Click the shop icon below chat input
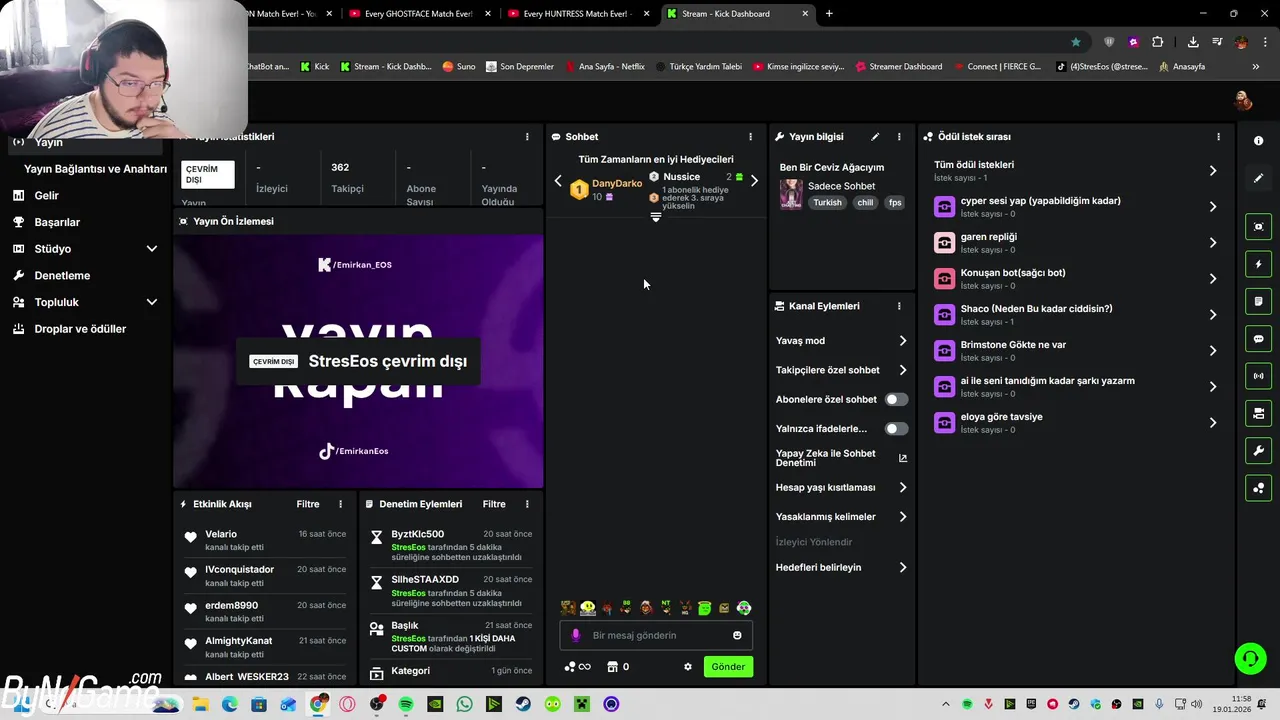Viewport: 1280px width, 720px height. [613, 667]
